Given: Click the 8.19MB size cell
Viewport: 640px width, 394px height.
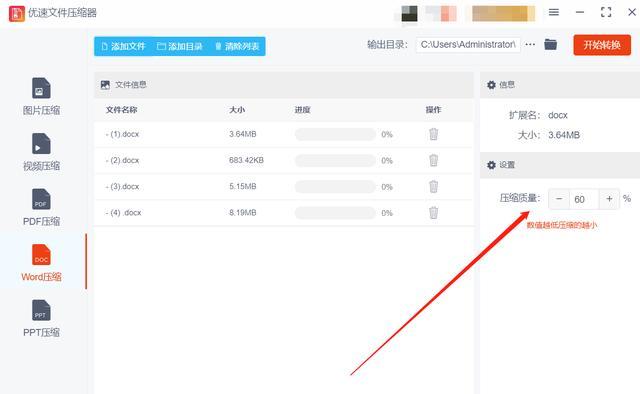Looking at the screenshot, I should (242, 212).
